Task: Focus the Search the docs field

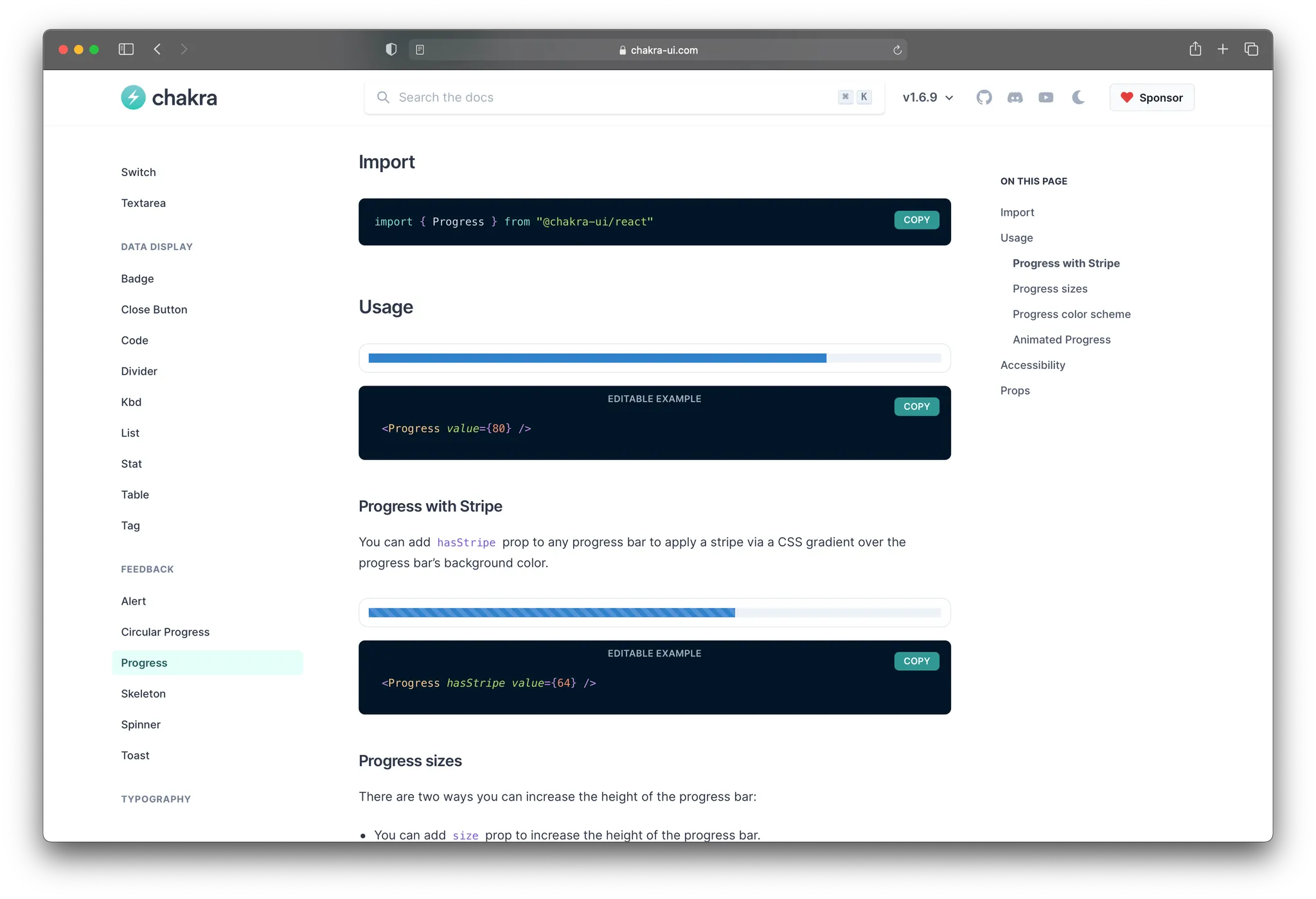Action: point(610,98)
